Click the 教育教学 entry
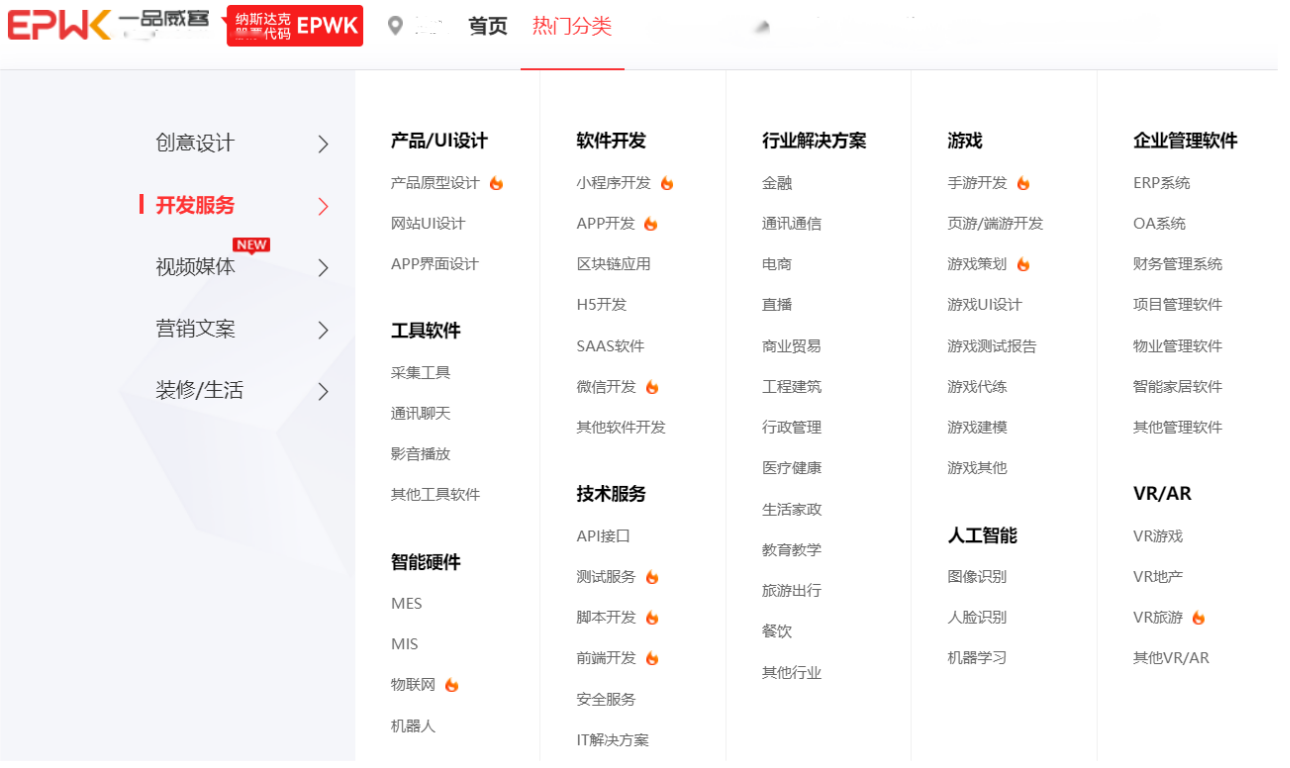The height and width of the screenshot is (768, 1290). point(792,550)
